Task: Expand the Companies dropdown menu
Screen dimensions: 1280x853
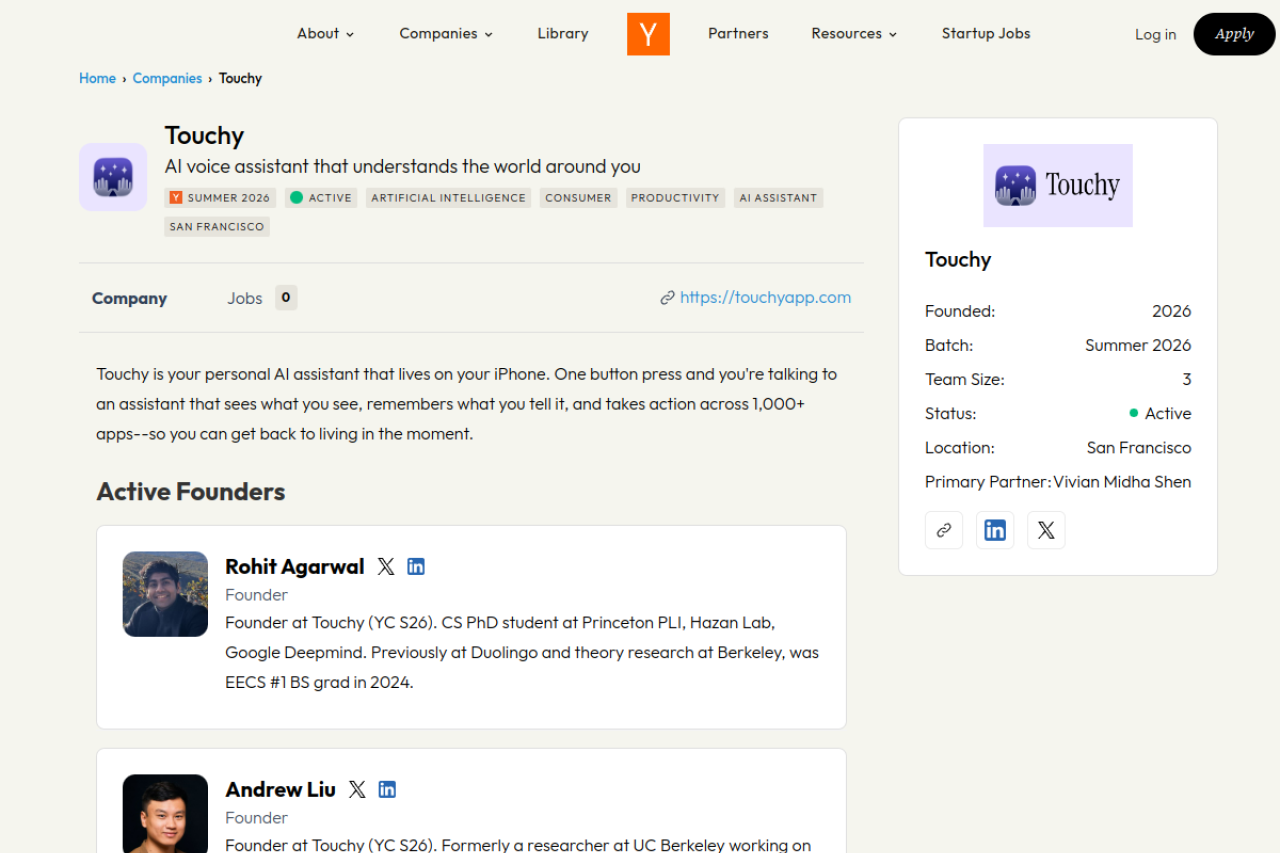Action: pos(446,34)
